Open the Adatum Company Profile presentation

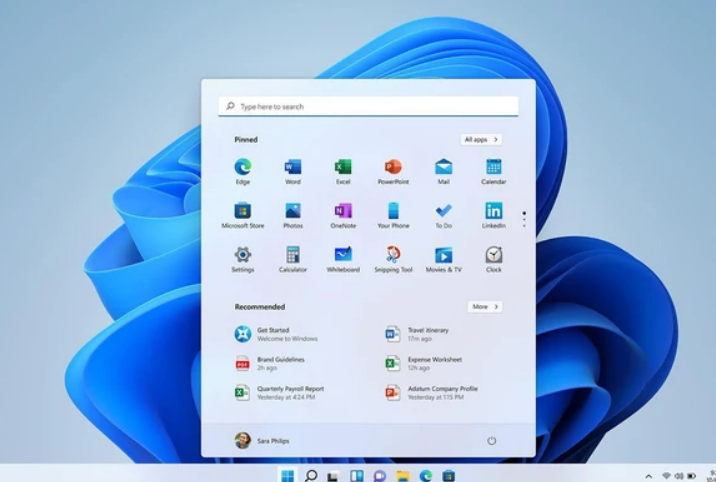tap(431, 393)
